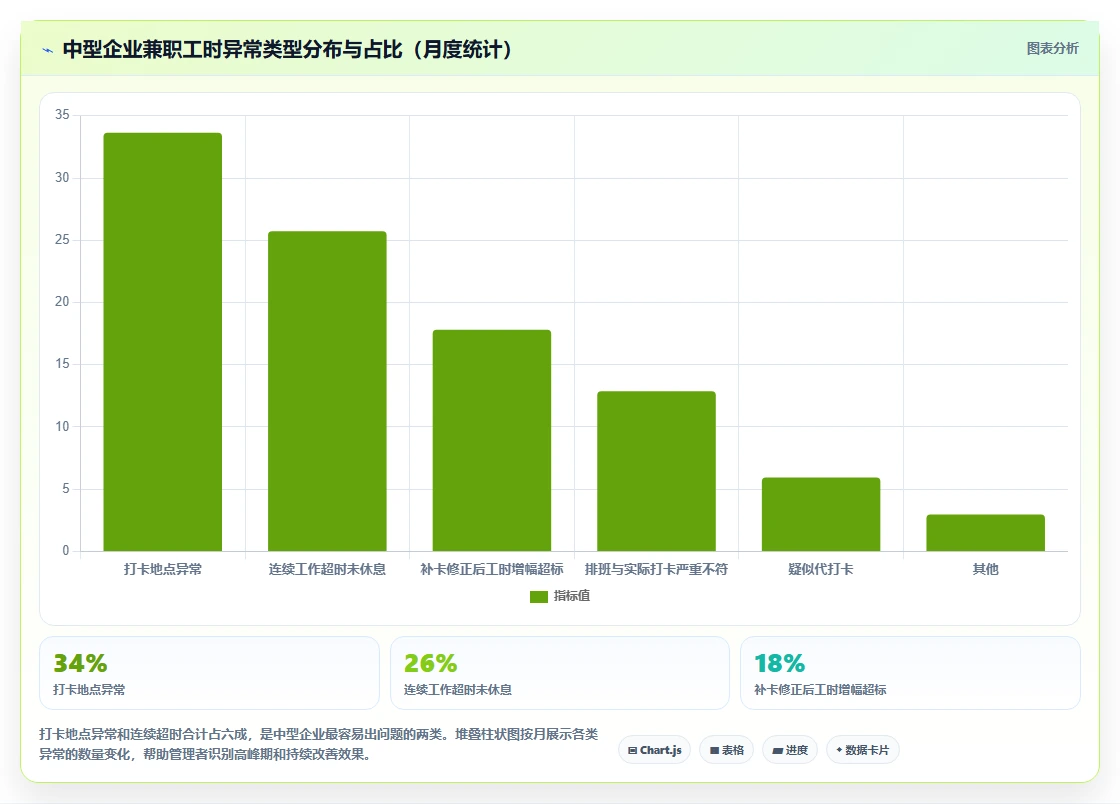1120x804 pixels.
Task: Toggle the 指标值 legend color box
Action: [x=539, y=596]
